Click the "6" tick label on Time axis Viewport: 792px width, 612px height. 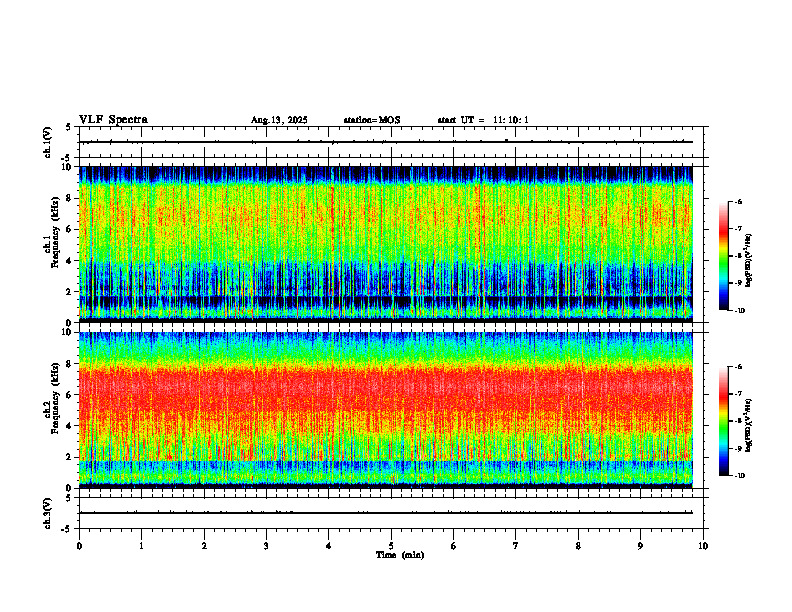[454, 546]
